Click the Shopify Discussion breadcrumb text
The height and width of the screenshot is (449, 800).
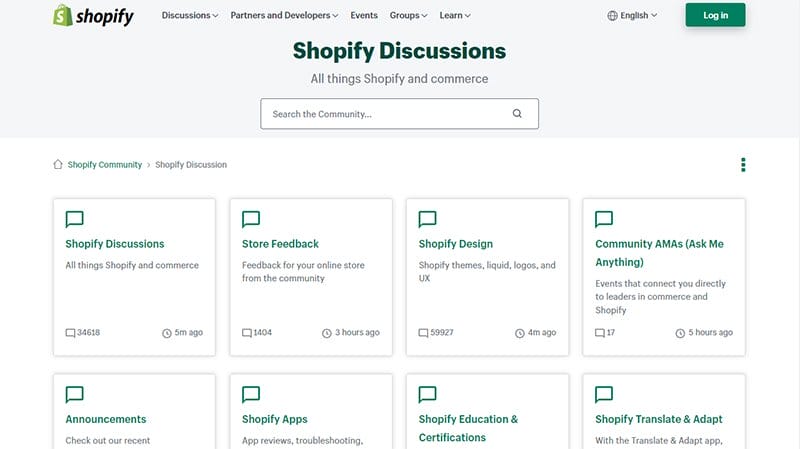[x=191, y=164]
